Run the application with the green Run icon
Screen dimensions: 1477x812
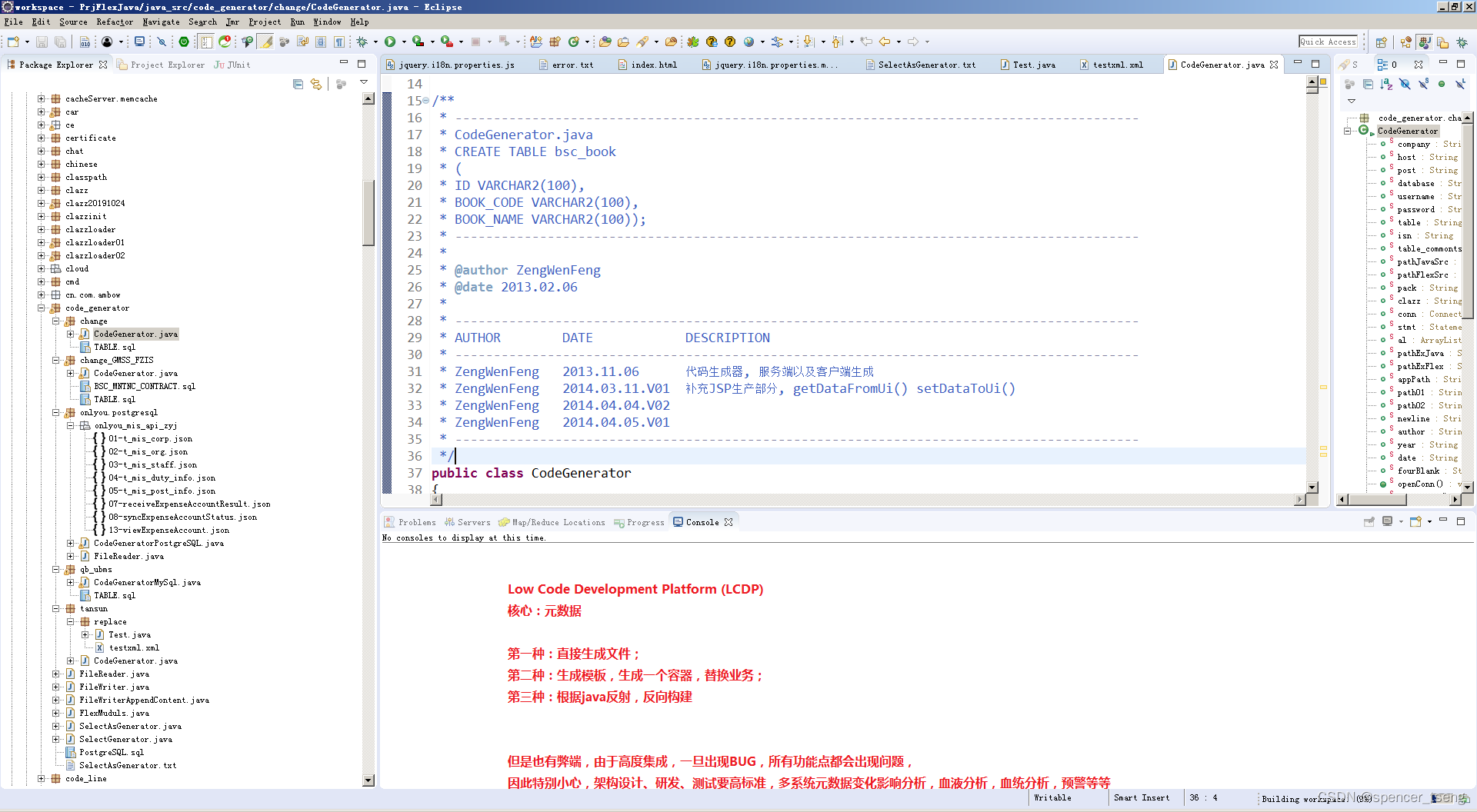tap(390, 42)
